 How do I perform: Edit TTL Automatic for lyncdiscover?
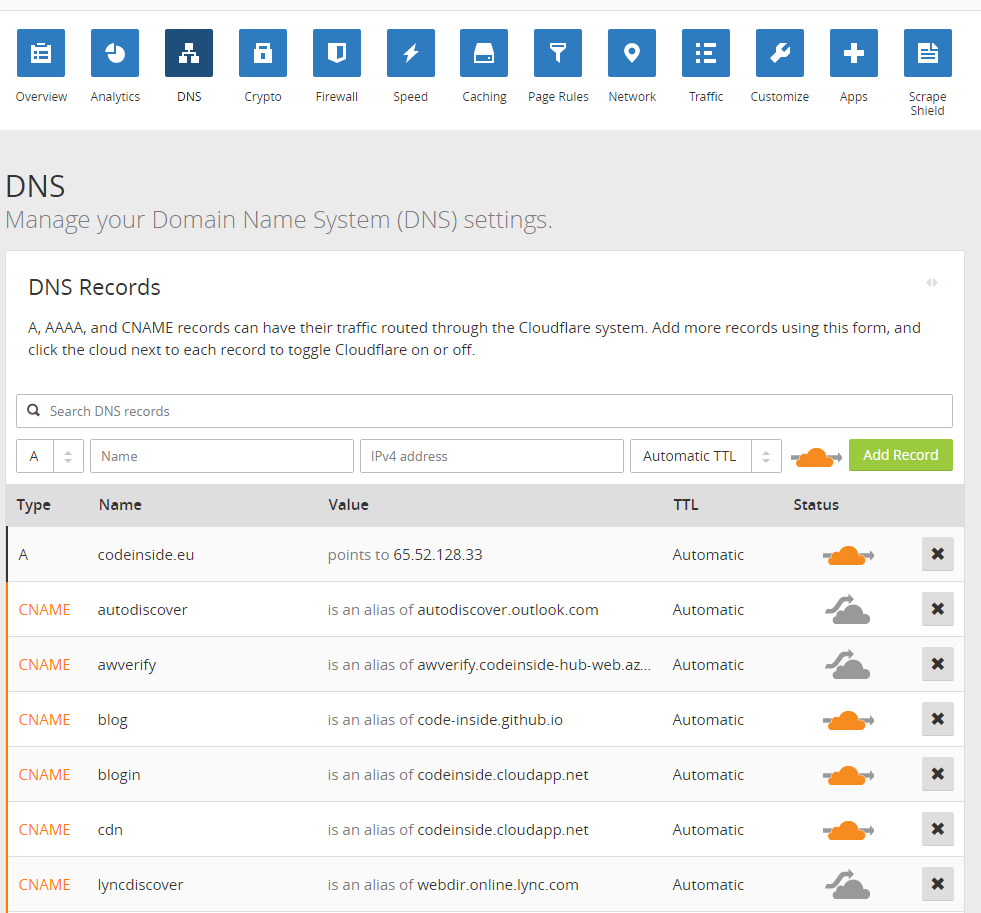tap(708, 885)
